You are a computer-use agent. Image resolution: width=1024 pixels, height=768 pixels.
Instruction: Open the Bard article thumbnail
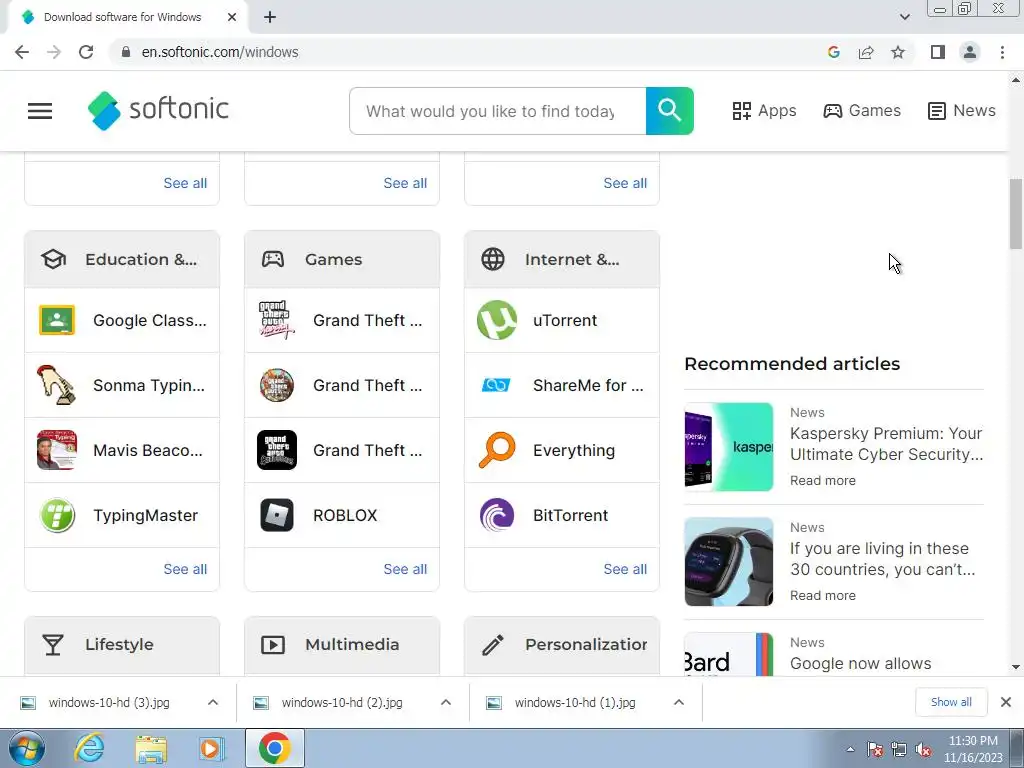[729, 654]
